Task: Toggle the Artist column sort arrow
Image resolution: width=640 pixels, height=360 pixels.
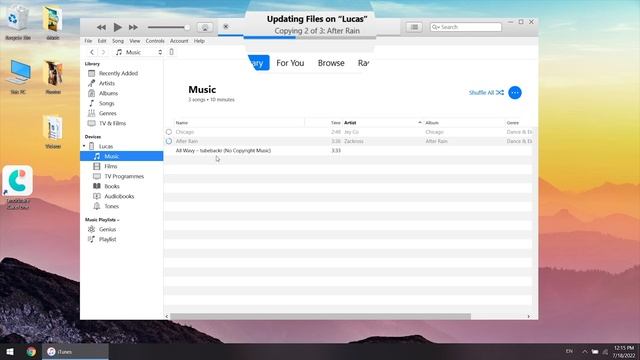Action: (x=420, y=122)
